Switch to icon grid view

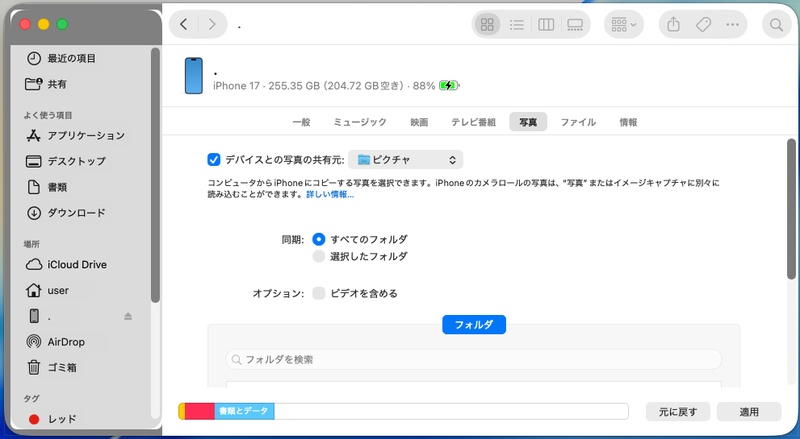click(x=487, y=25)
